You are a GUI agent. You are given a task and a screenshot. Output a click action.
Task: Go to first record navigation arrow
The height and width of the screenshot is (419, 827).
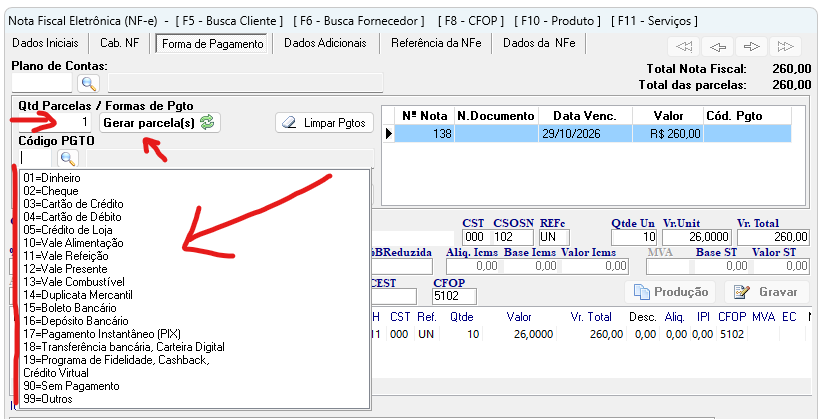[684, 46]
